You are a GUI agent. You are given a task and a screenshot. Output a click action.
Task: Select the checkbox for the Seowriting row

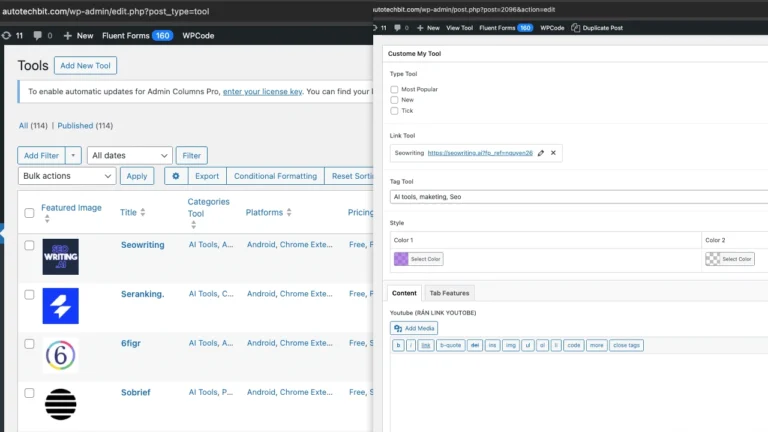29,245
